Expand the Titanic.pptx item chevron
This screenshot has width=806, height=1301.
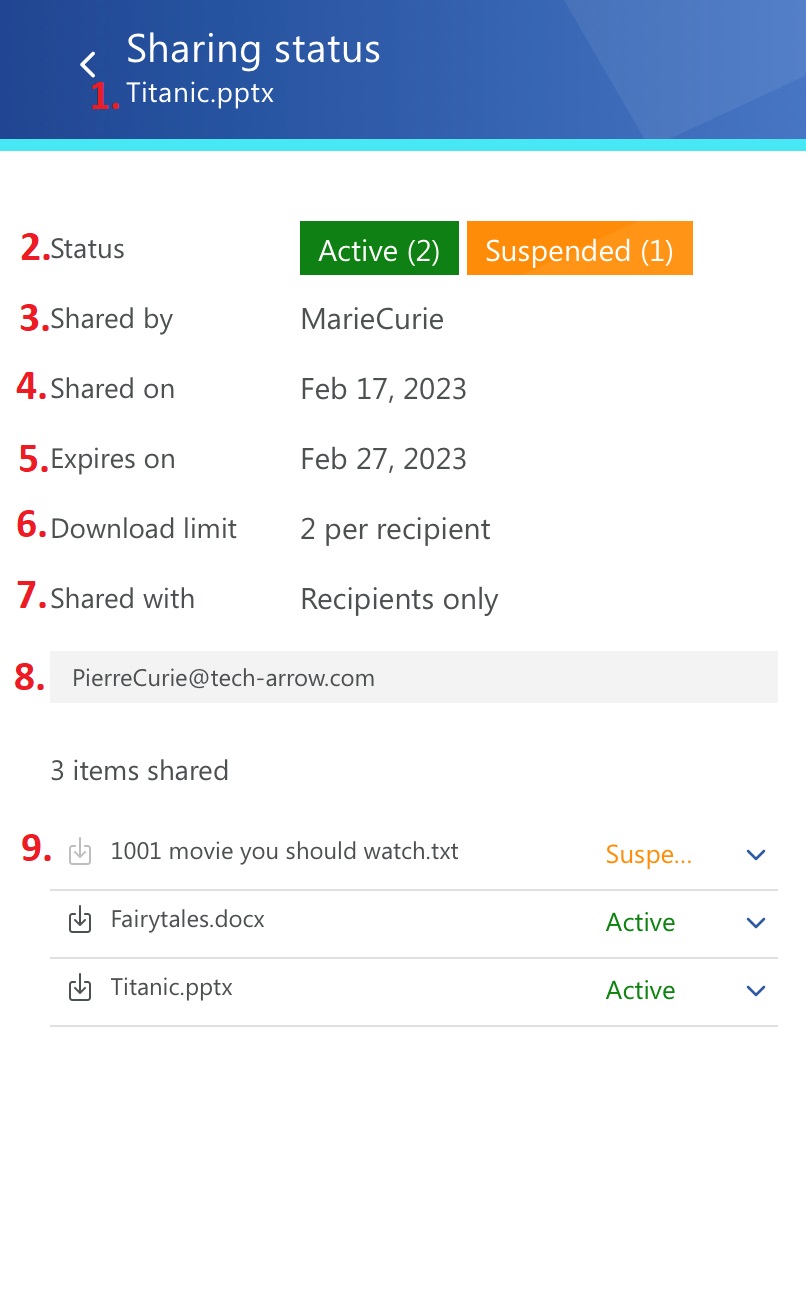coord(756,991)
